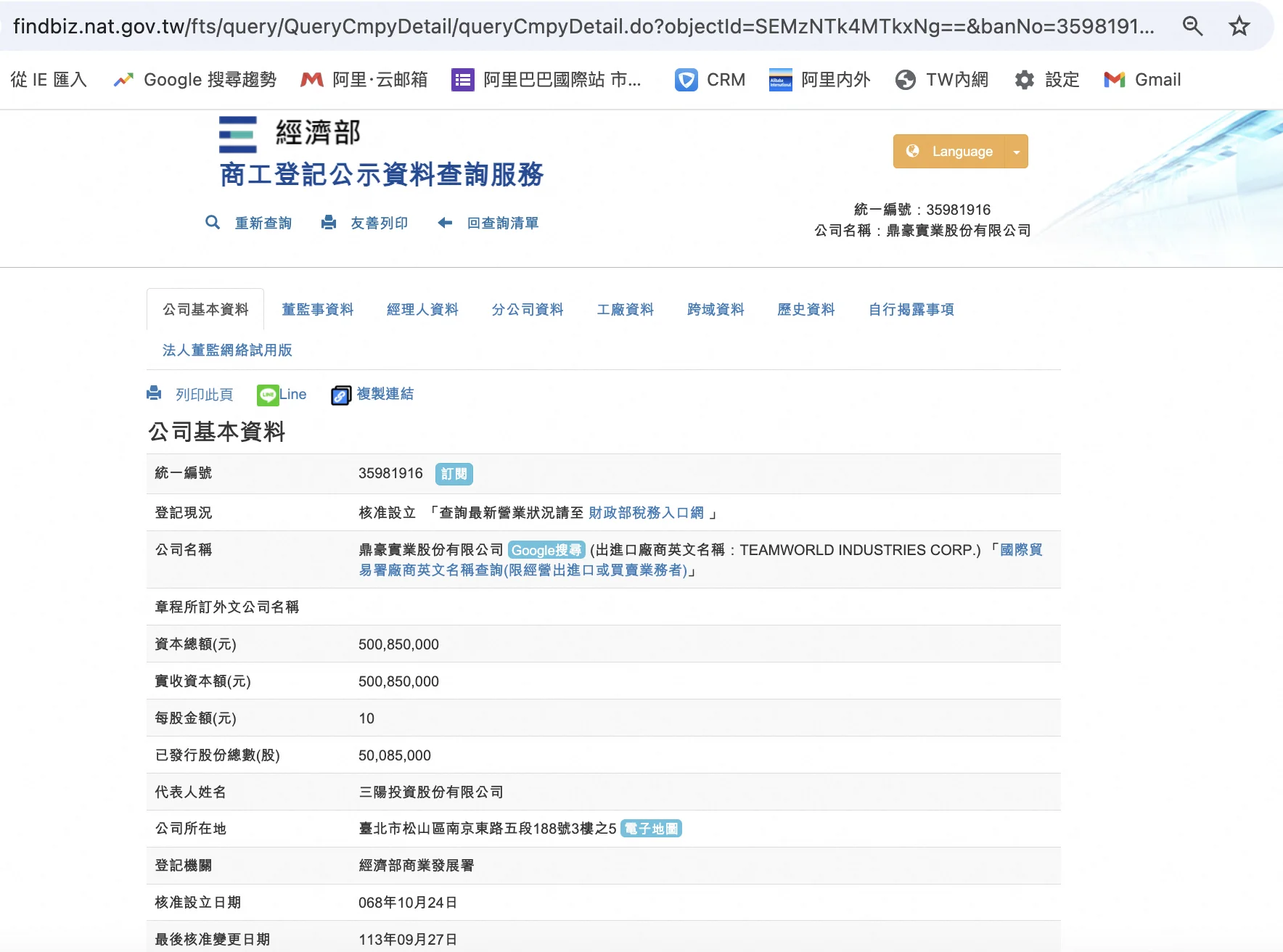
Task: Click the Line share icon
Action: pyautogui.click(x=268, y=395)
